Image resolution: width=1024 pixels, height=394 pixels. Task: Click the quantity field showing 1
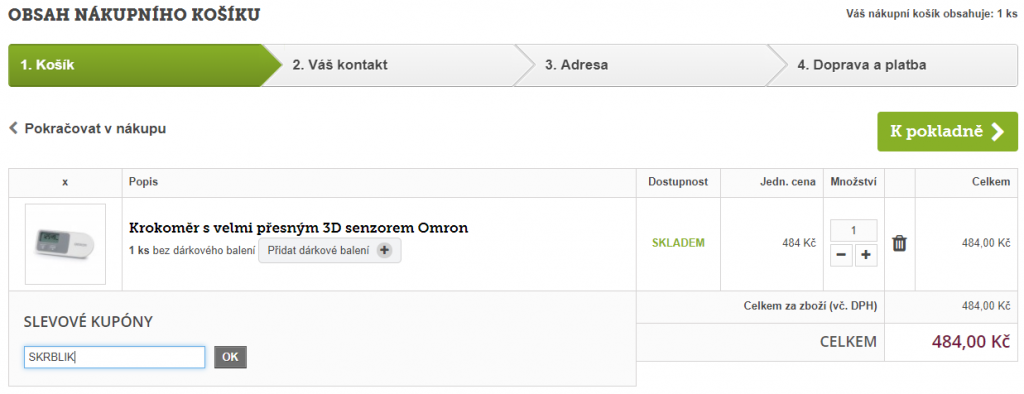(854, 230)
